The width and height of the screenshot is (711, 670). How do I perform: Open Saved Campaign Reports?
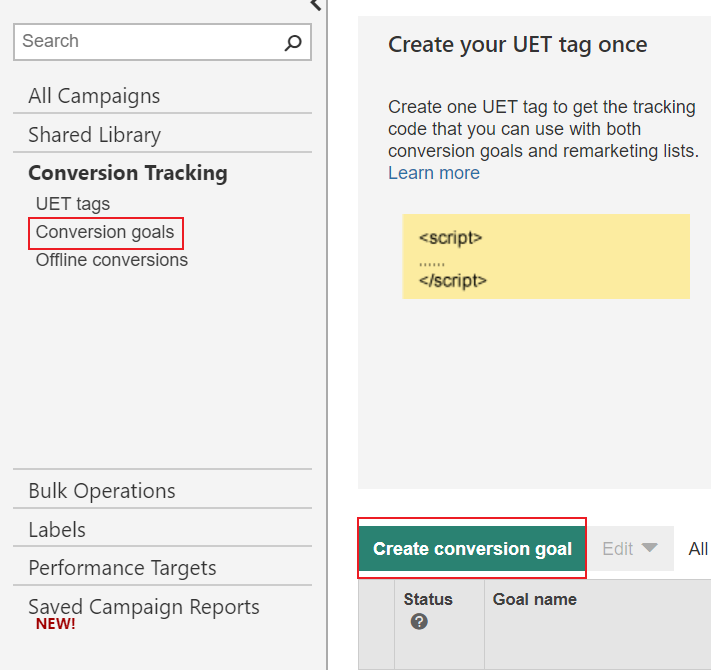[143, 607]
